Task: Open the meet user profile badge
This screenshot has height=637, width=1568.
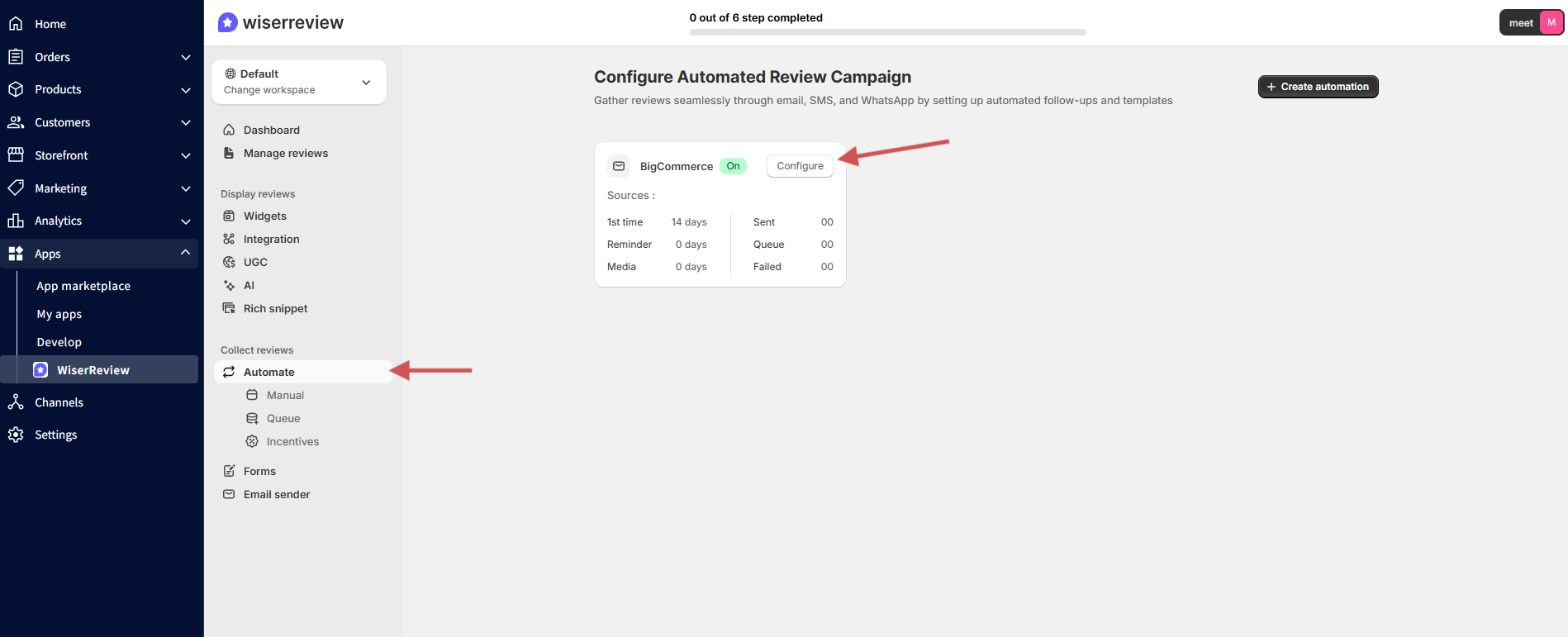Action: (1531, 23)
